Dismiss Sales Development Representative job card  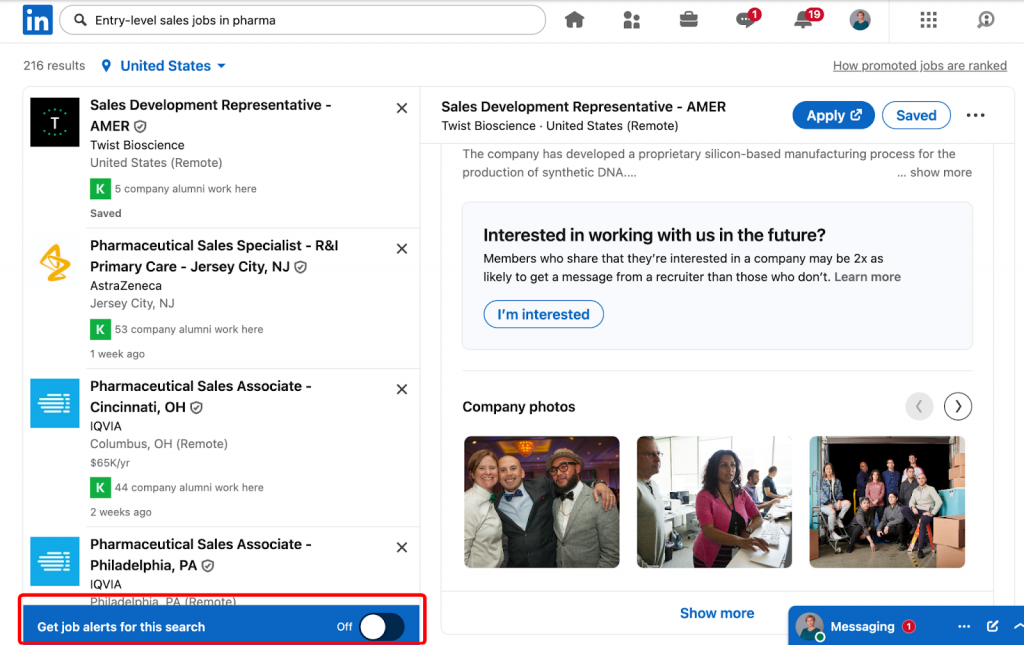[402, 108]
